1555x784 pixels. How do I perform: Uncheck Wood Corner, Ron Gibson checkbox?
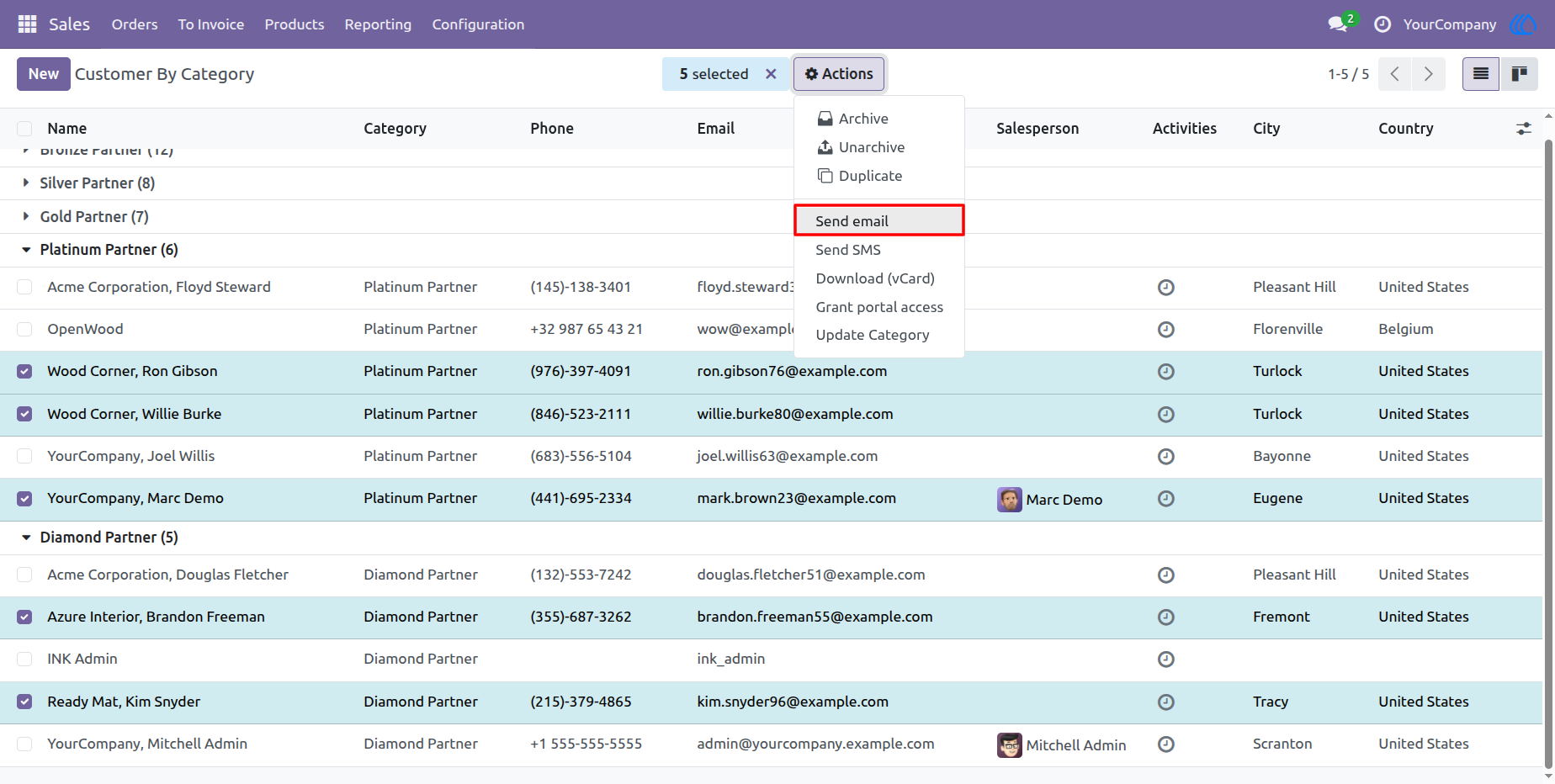click(24, 372)
